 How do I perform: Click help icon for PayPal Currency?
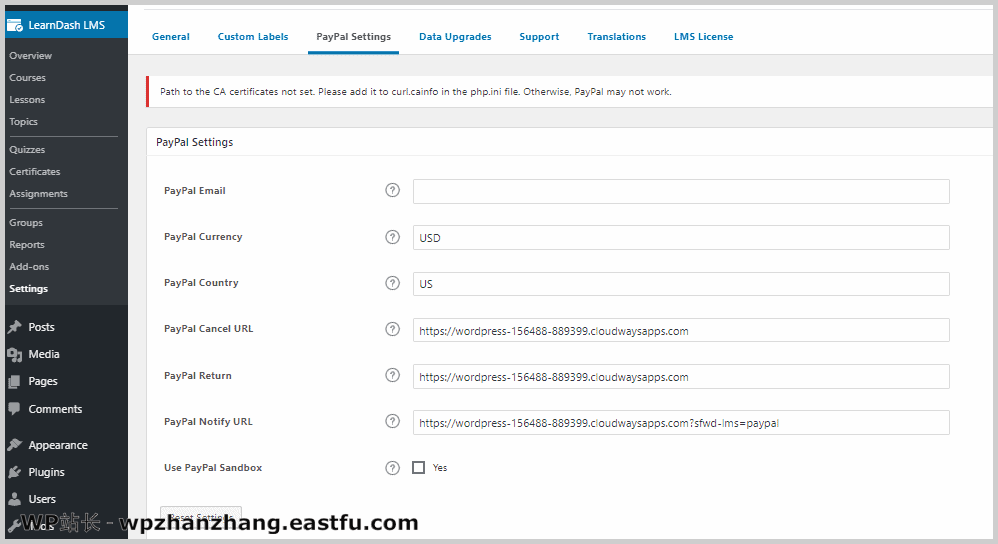(x=393, y=237)
